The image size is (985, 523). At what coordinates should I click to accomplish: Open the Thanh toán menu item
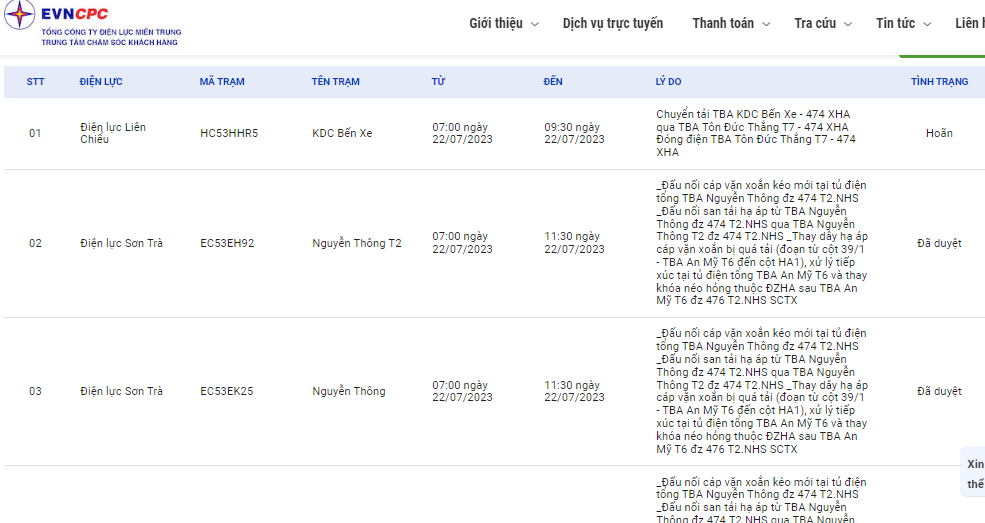click(x=723, y=23)
